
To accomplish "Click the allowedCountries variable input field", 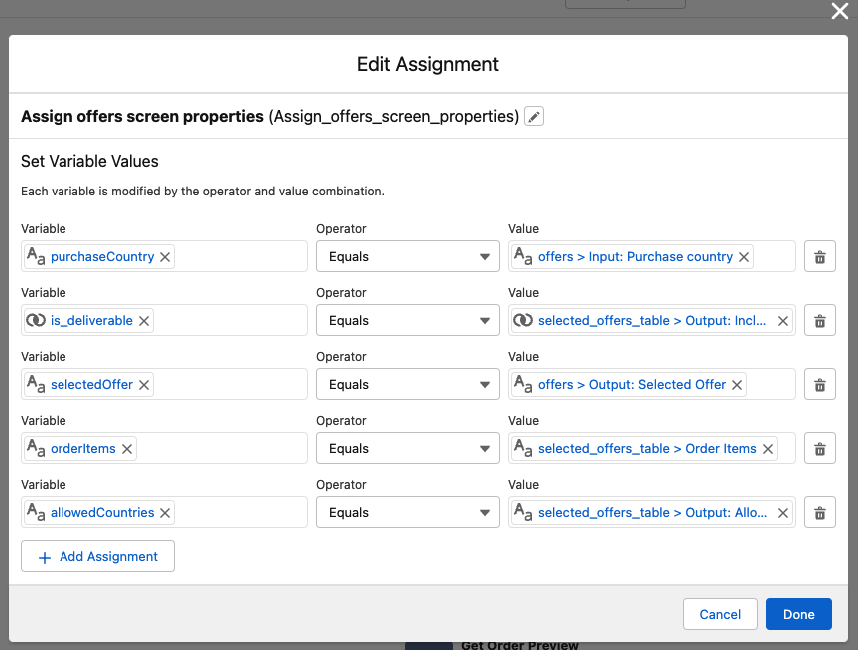I will coord(240,513).
